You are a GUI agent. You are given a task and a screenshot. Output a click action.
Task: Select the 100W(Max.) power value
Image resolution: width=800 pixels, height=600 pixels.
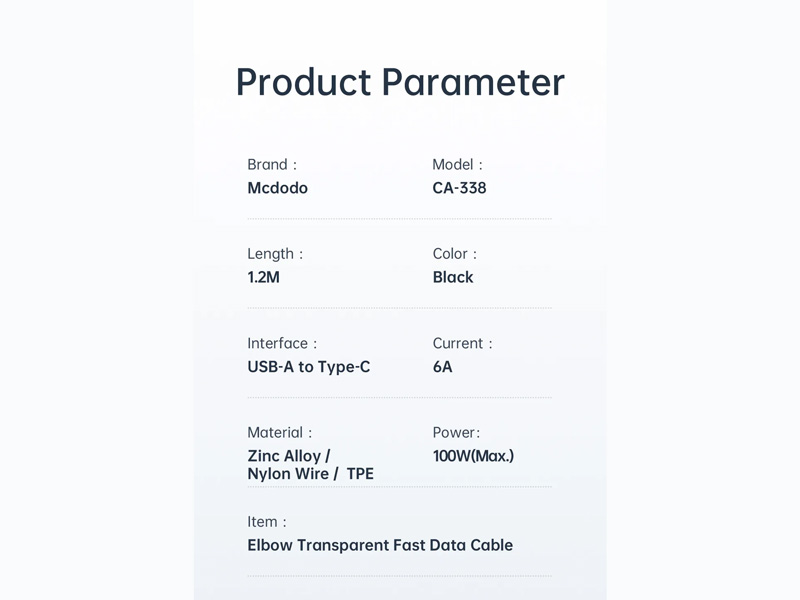click(x=473, y=456)
